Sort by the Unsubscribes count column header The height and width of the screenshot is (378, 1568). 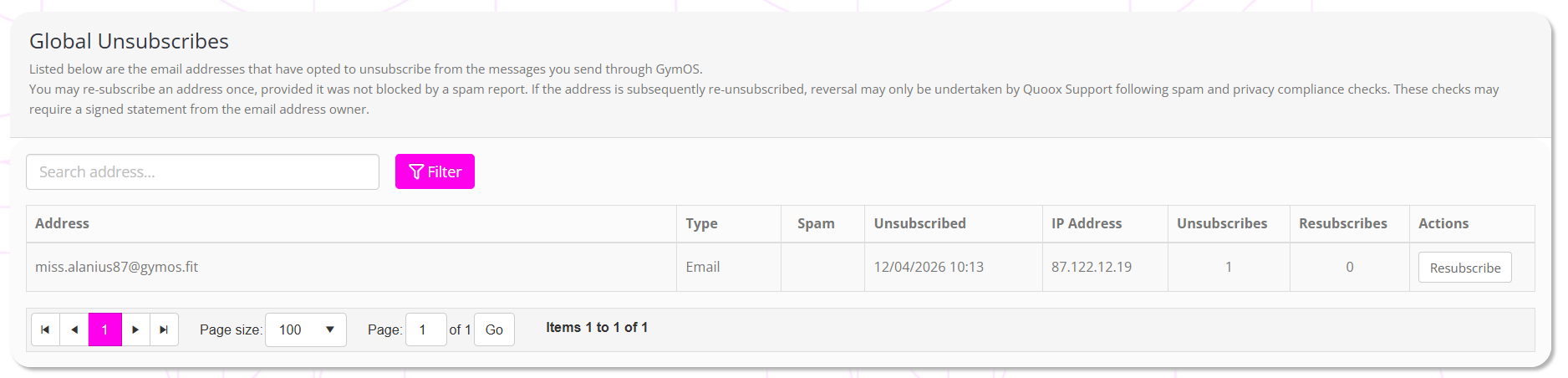1222,223
